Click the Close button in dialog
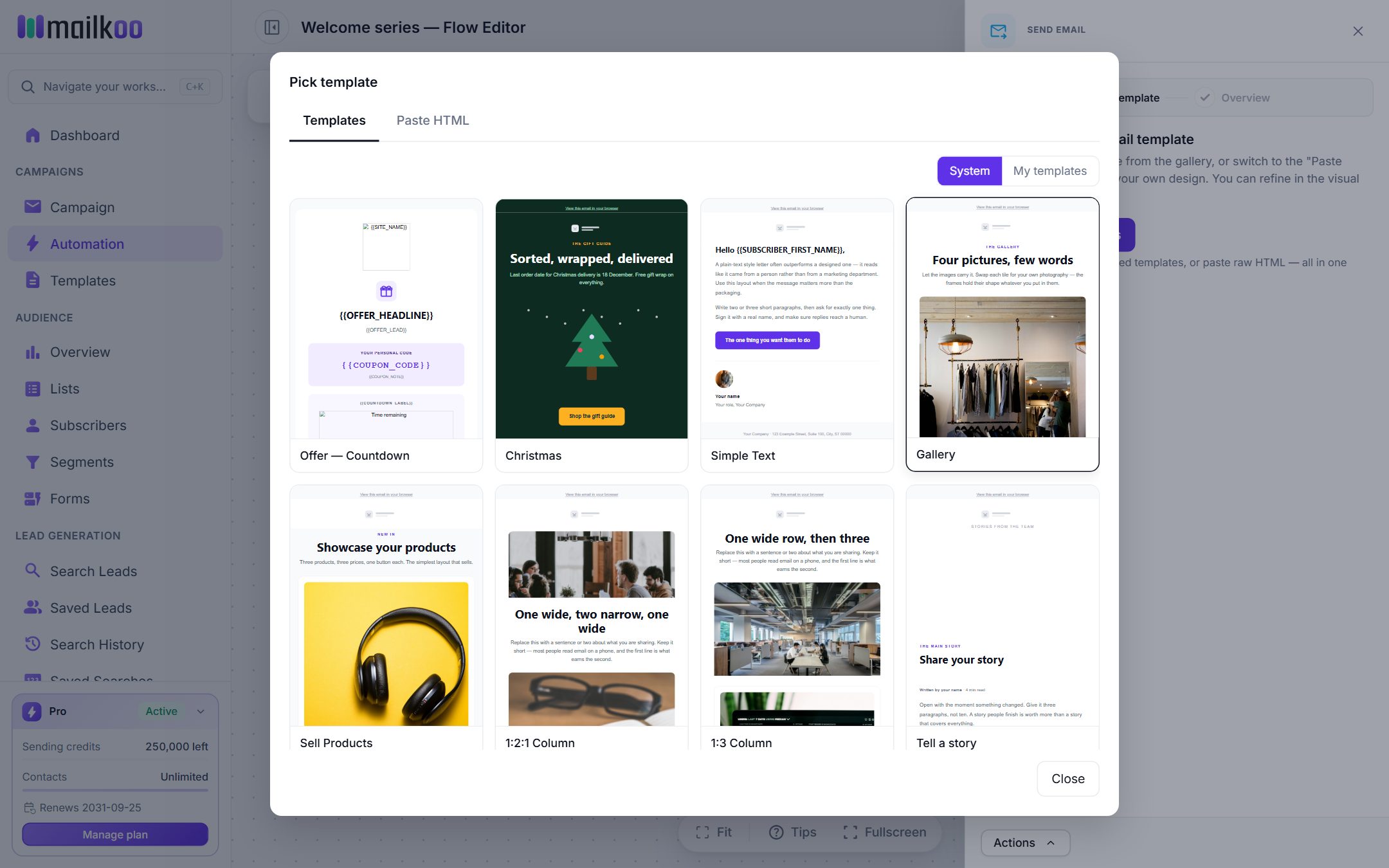Screen dimensions: 1389x868 1067,779
